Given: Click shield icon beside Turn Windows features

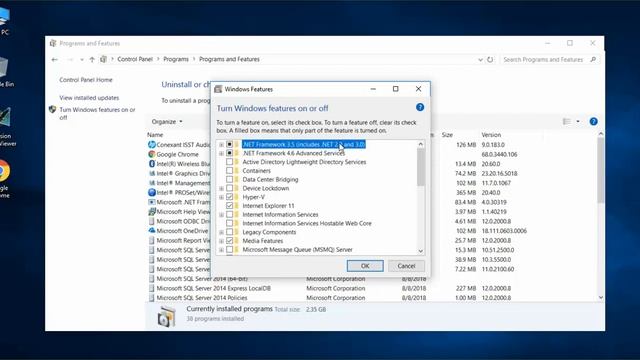Looking at the screenshot, I should pos(52,110).
